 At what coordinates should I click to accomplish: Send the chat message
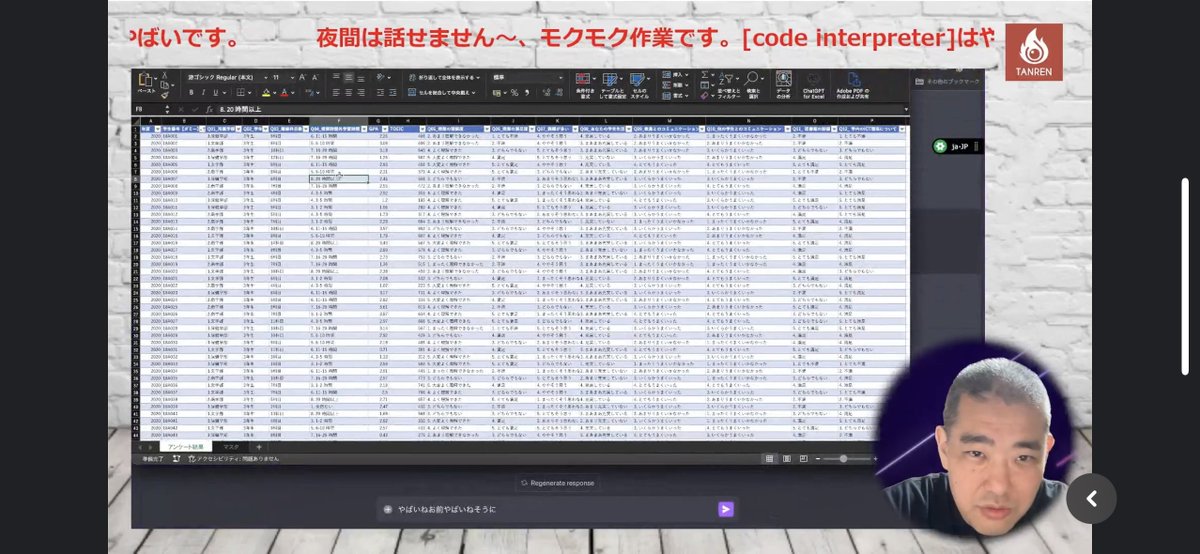pyautogui.click(x=725, y=509)
